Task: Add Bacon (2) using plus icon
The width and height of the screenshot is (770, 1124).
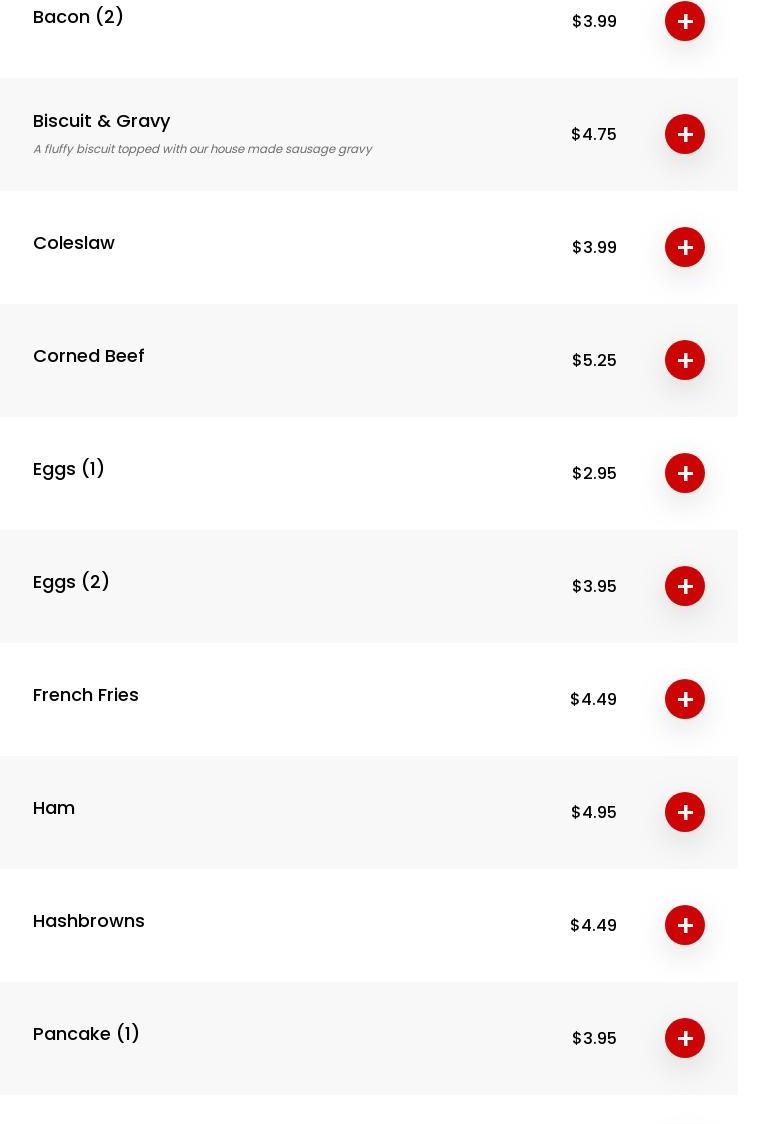Action: pyautogui.click(x=685, y=22)
